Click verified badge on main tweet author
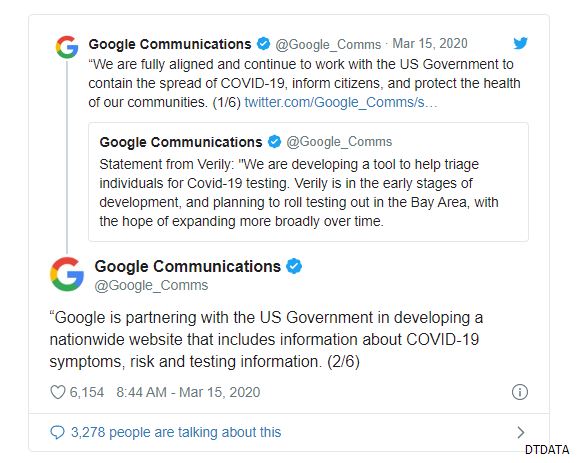The height and width of the screenshot is (463, 579). pos(294,266)
